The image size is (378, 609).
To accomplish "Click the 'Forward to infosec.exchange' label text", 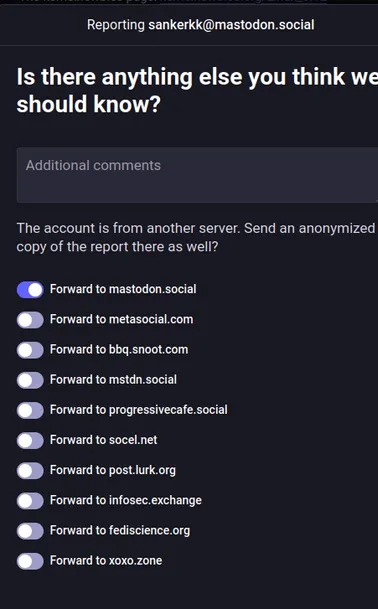I will (126, 500).
